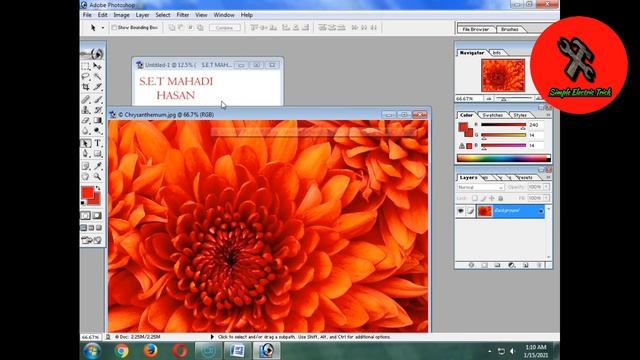Select the Eyedropper tool
The image size is (640, 360).
tap(97, 166)
